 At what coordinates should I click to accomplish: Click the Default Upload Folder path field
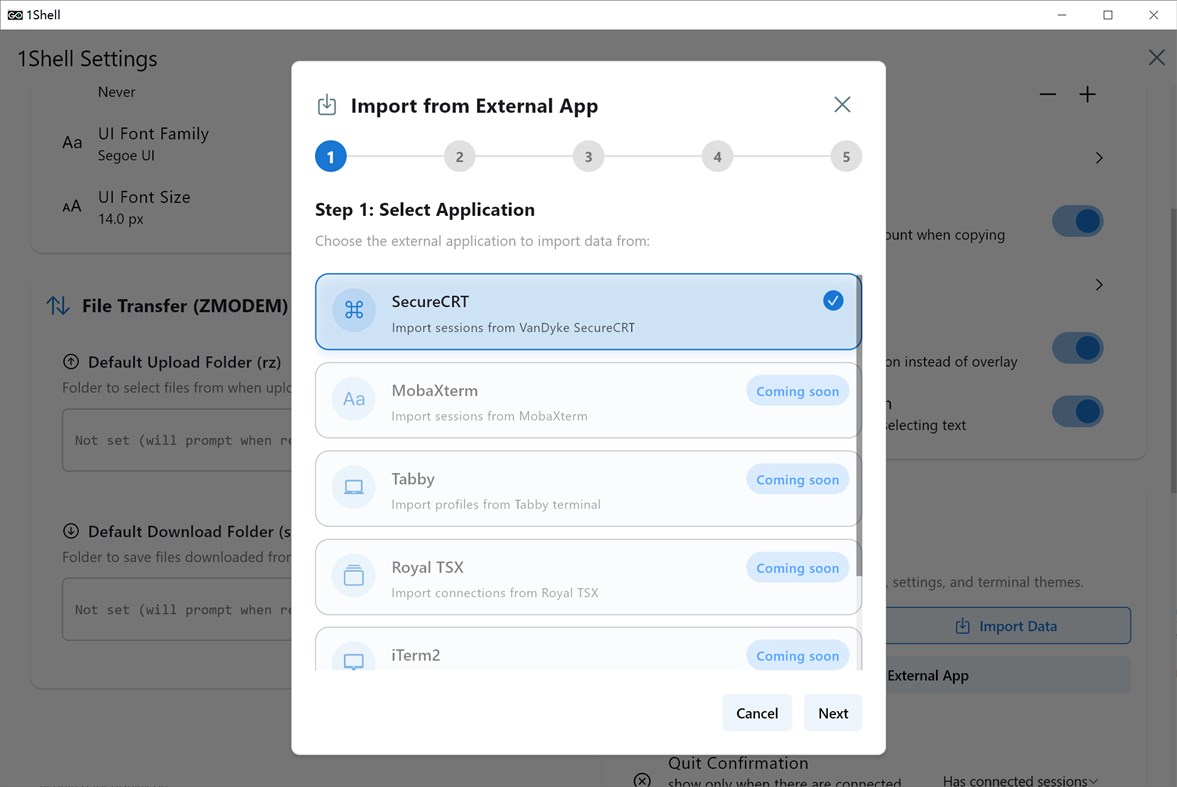[177, 440]
